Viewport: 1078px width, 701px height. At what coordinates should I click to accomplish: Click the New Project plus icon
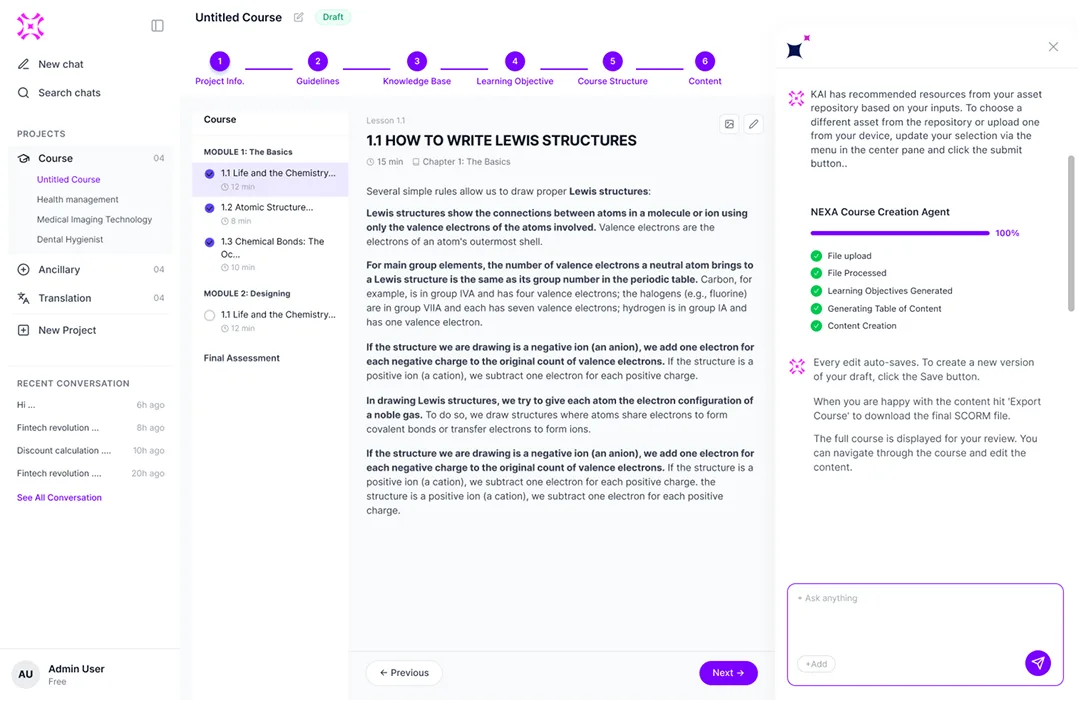23,330
